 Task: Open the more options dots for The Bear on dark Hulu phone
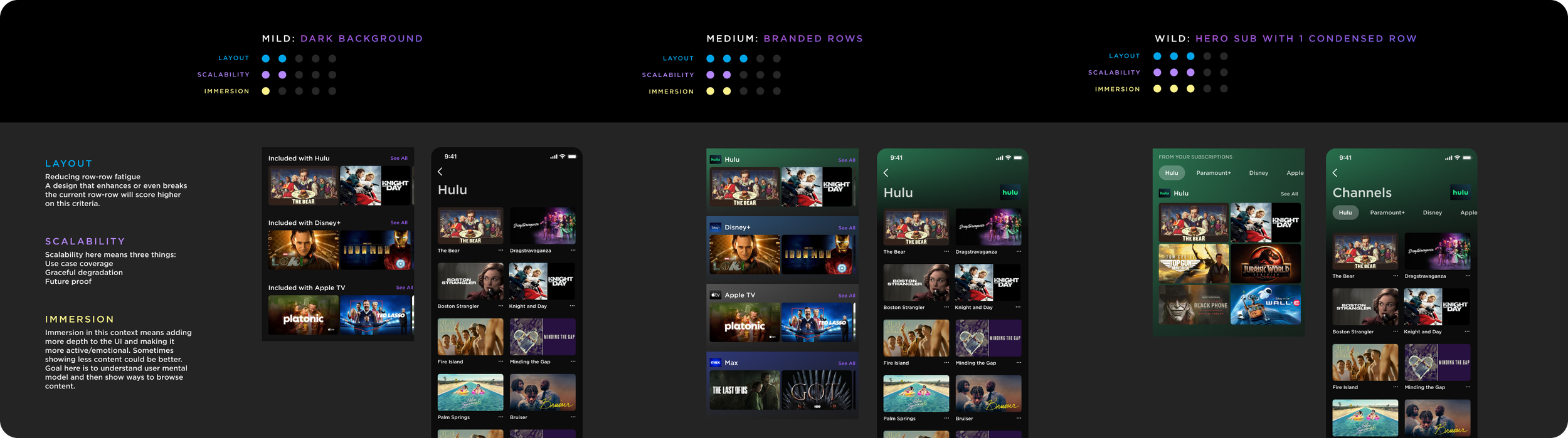(x=501, y=250)
